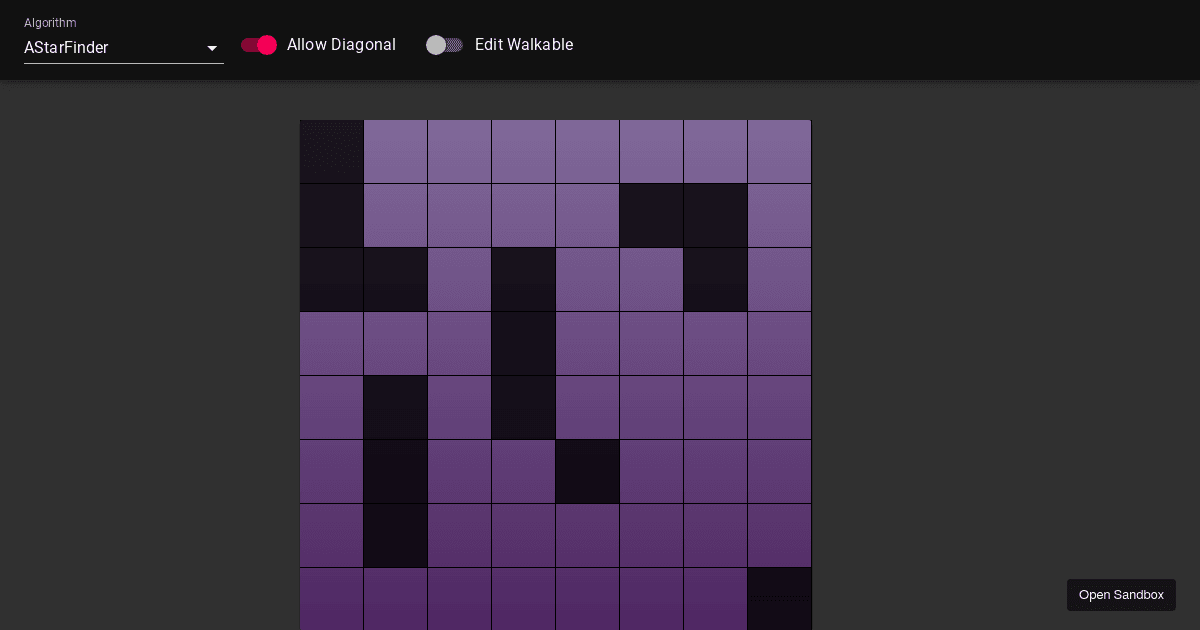Image resolution: width=1200 pixels, height=630 pixels.
Task: Click the dark wall cell in the fourth row center
Action: [x=523, y=343]
